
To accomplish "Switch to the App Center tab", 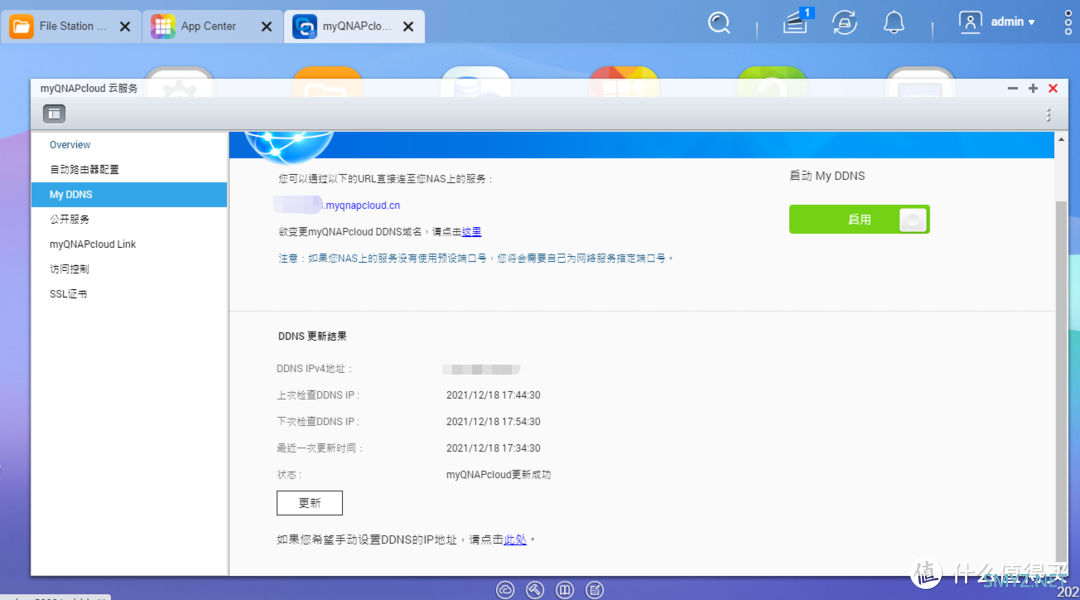I will pyautogui.click(x=213, y=26).
